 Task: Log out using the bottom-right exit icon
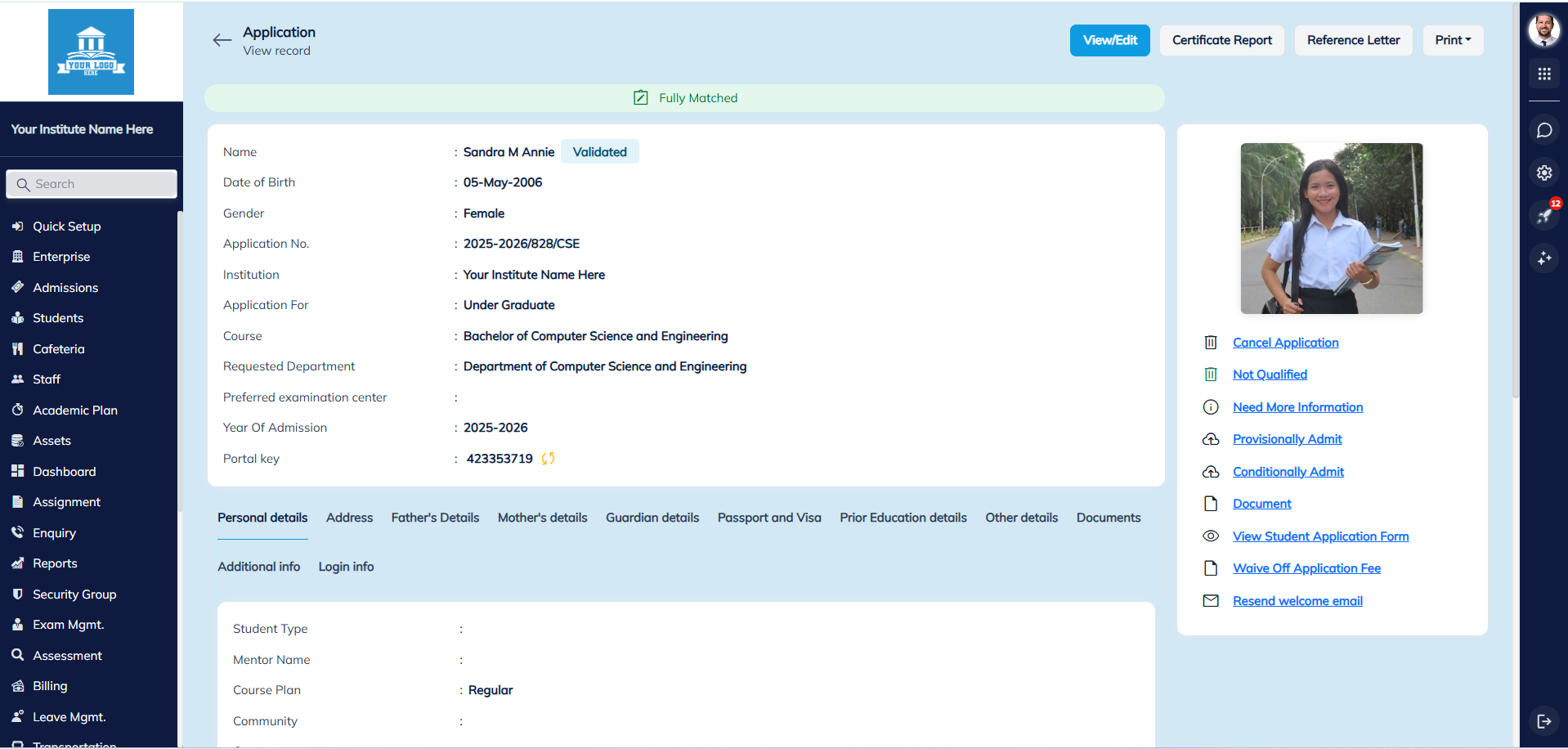point(1544,721)
